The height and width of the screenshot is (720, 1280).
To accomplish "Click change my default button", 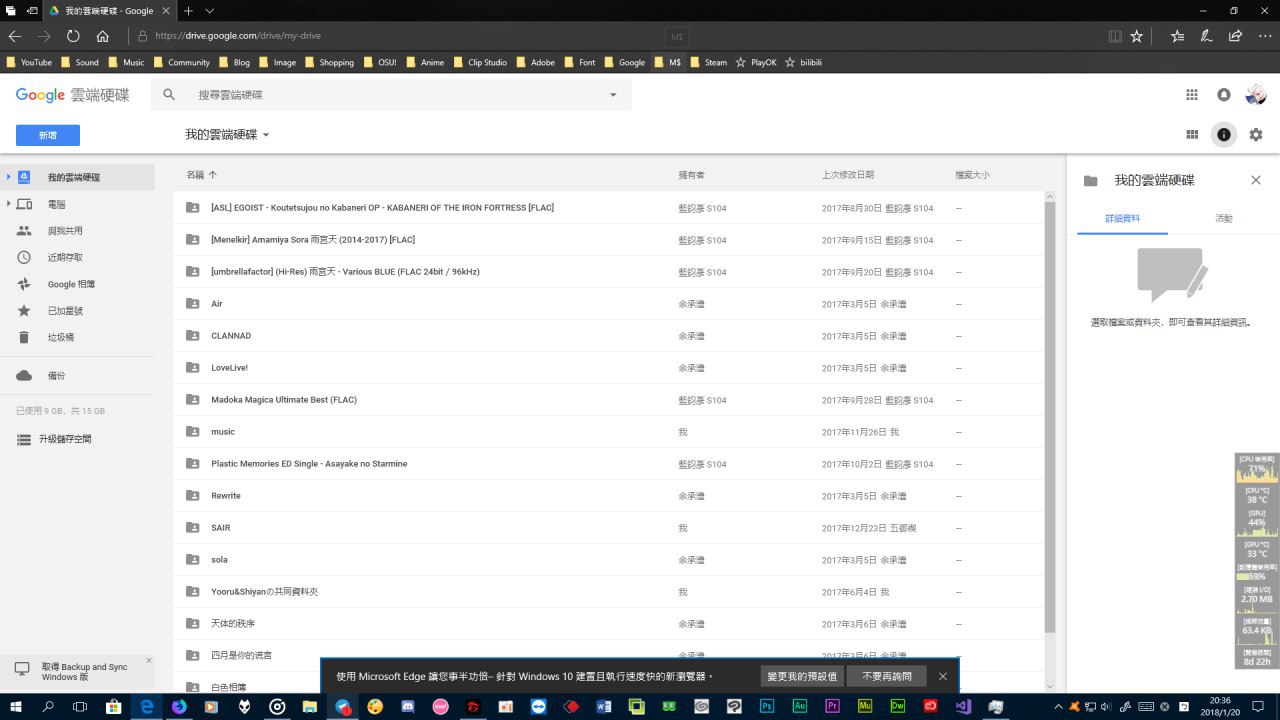I will click(802, 677).
